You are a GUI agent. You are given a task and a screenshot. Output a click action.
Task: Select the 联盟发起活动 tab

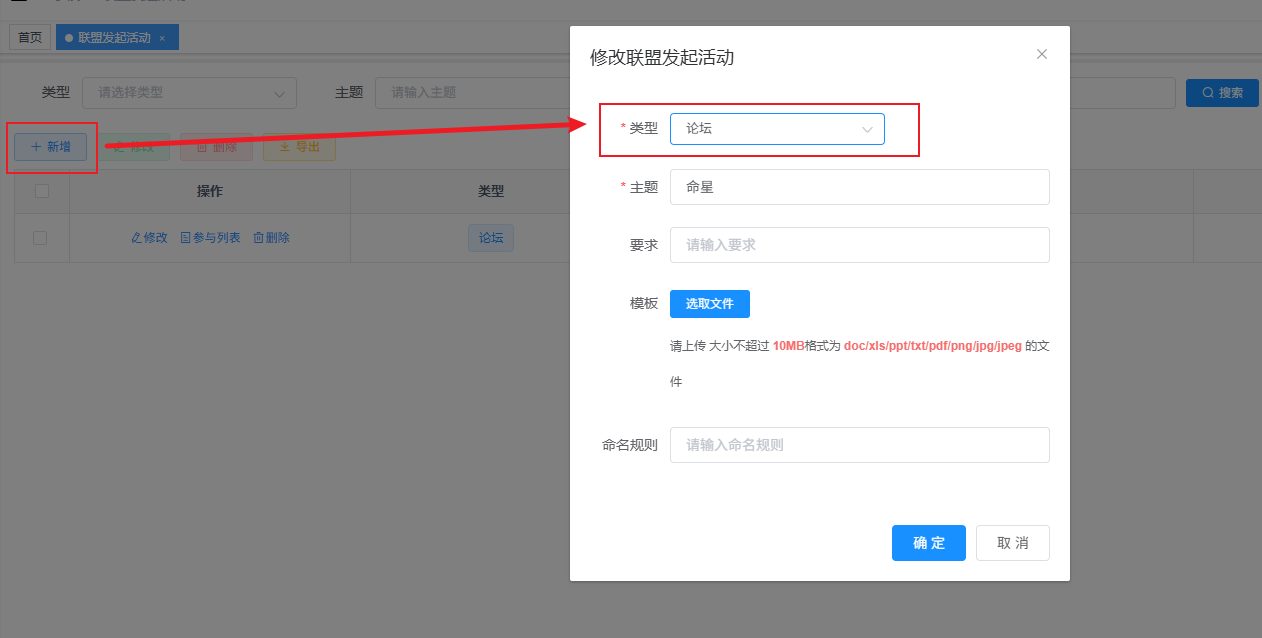114,38
